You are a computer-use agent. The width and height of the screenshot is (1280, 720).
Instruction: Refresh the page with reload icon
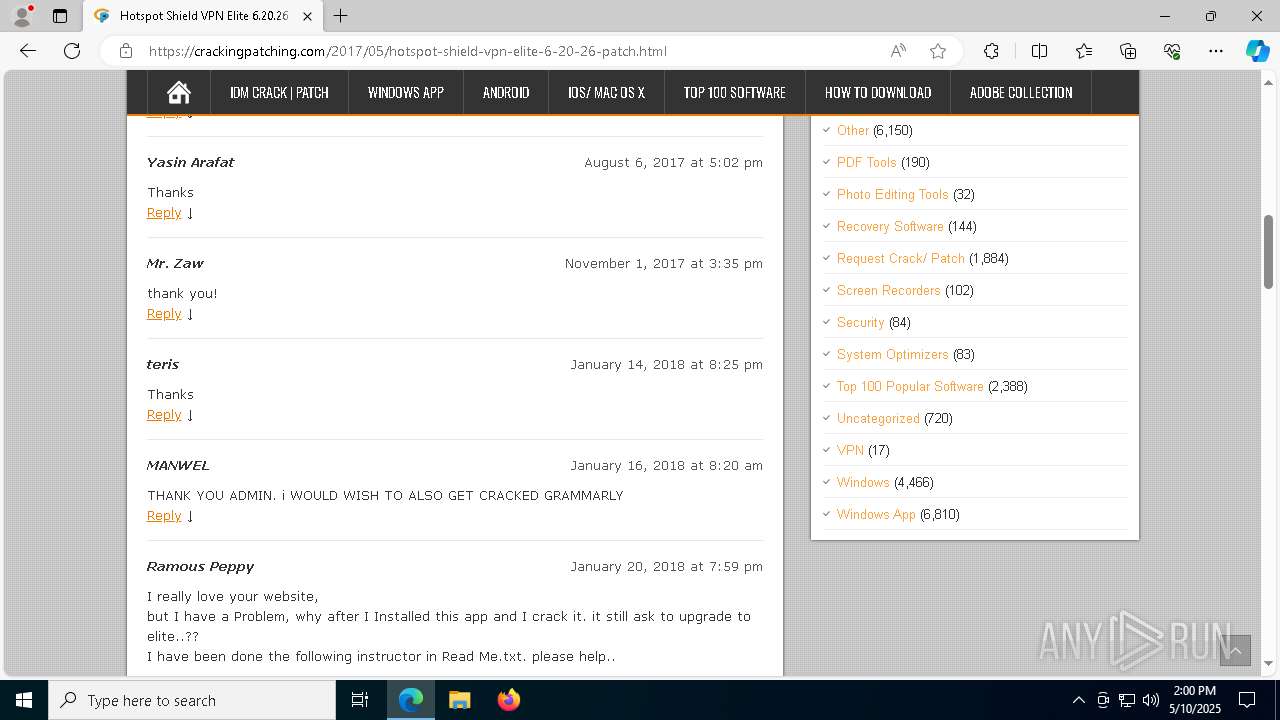pyautogui.click(x=72, y=51)
